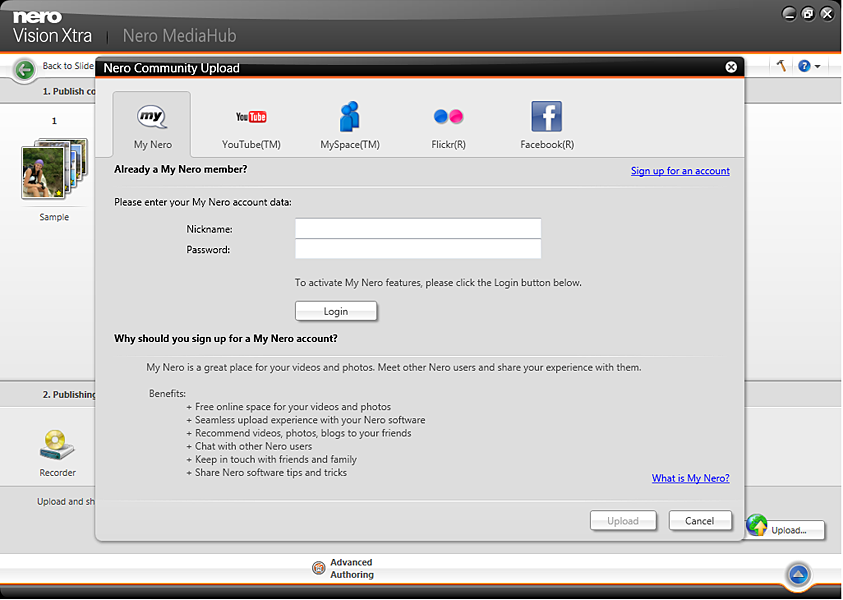Screen dimensions: 843x600
Task: Click inside the Nickname field
Action: pos(417,229)
